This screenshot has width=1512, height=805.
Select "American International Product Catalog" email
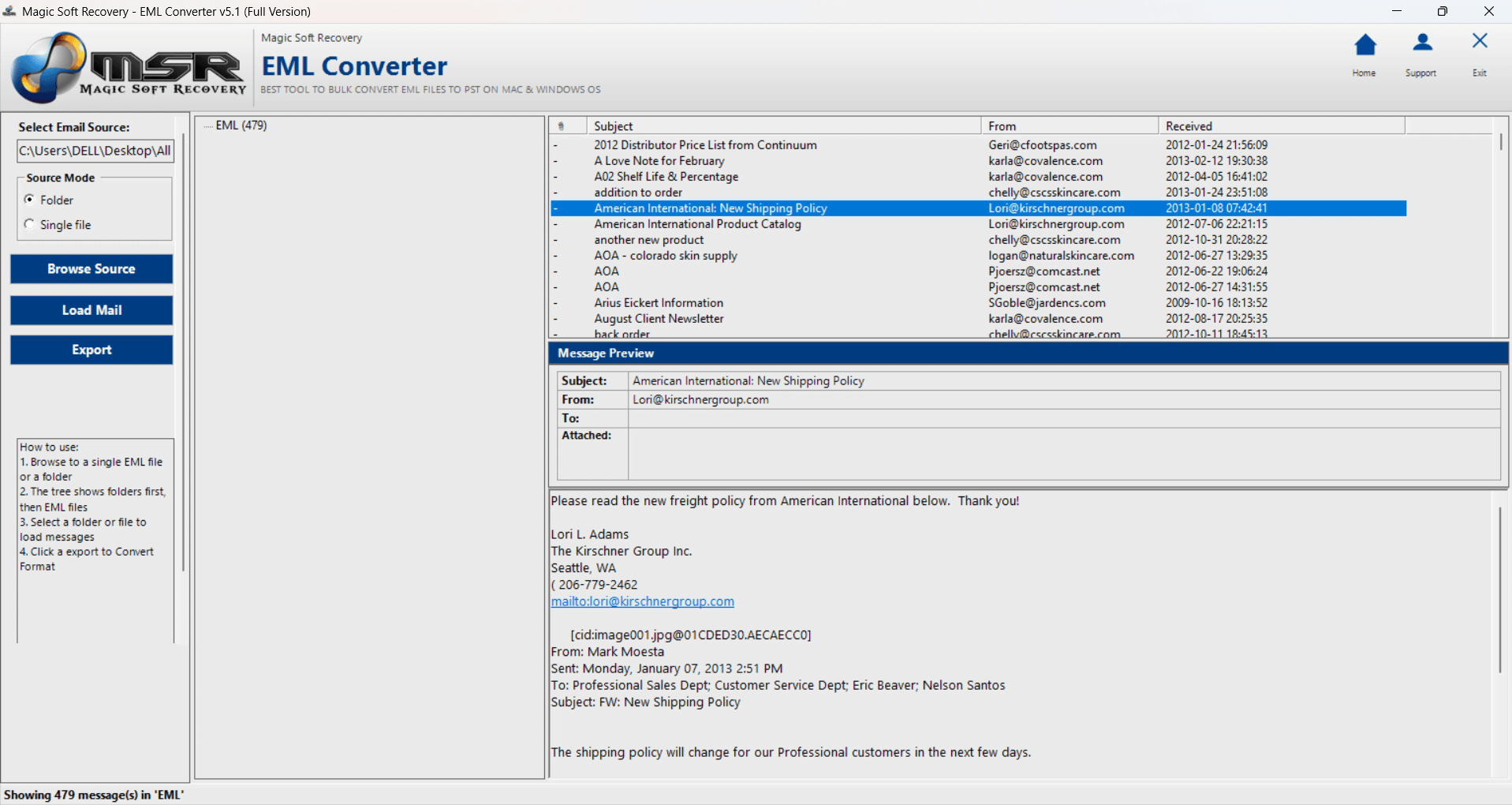[x=978, y=224]
